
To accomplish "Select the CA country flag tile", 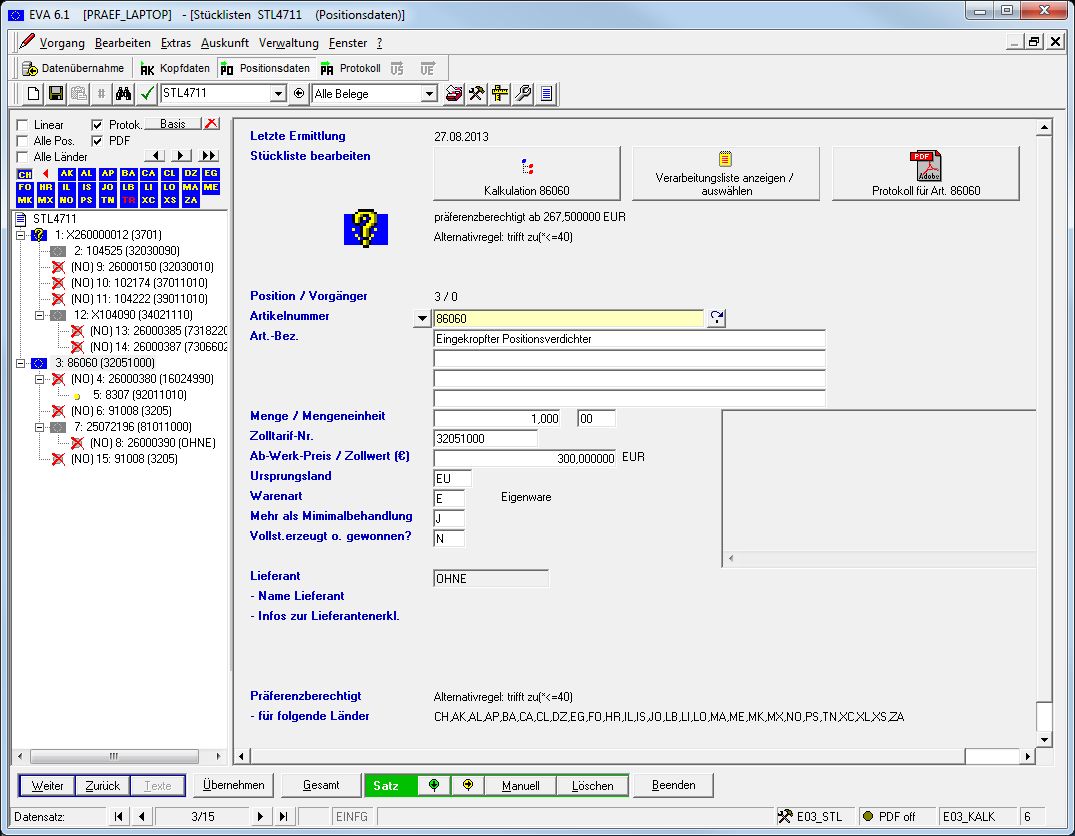I will click(x=149, y=174).
